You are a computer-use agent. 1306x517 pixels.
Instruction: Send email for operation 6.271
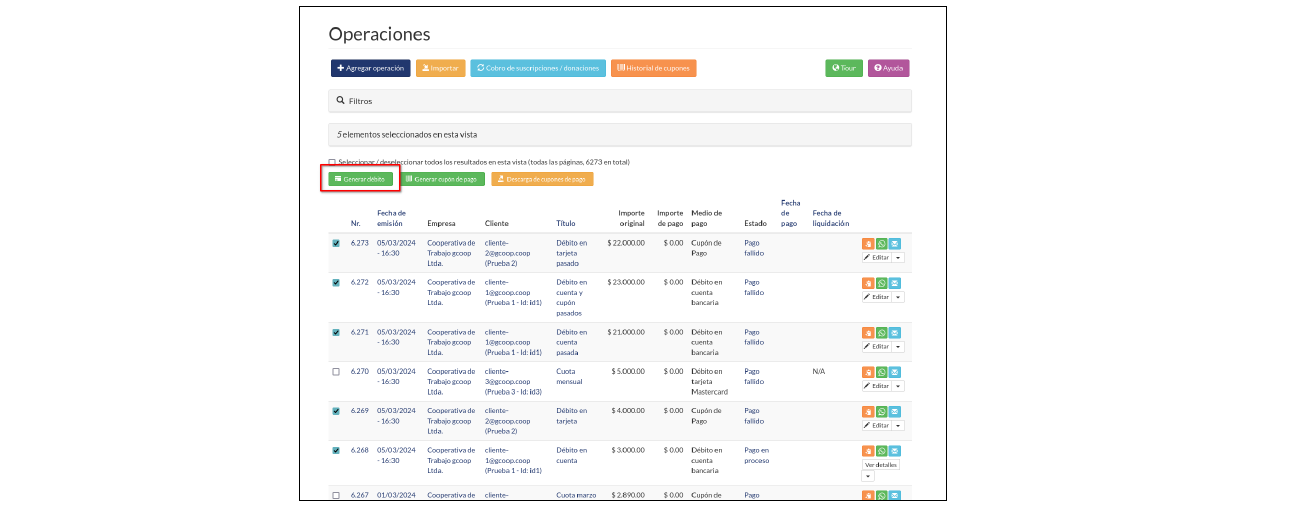(895, 333)
